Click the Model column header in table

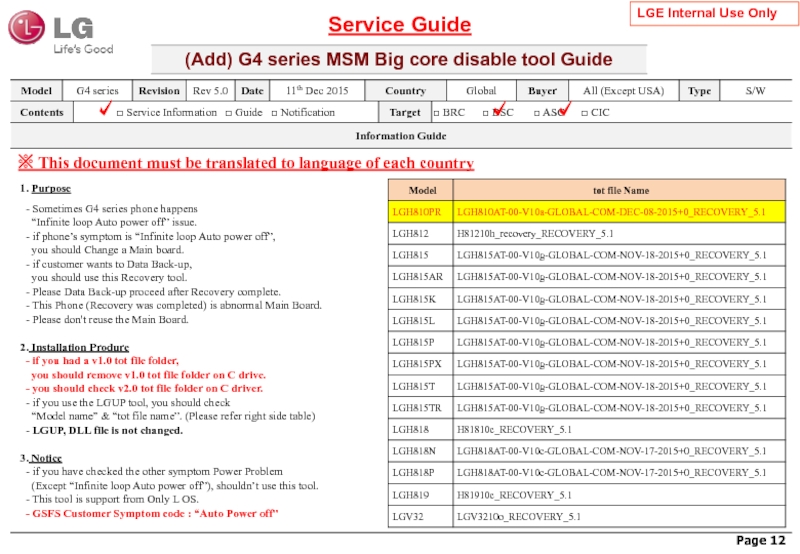click(420, 190)
